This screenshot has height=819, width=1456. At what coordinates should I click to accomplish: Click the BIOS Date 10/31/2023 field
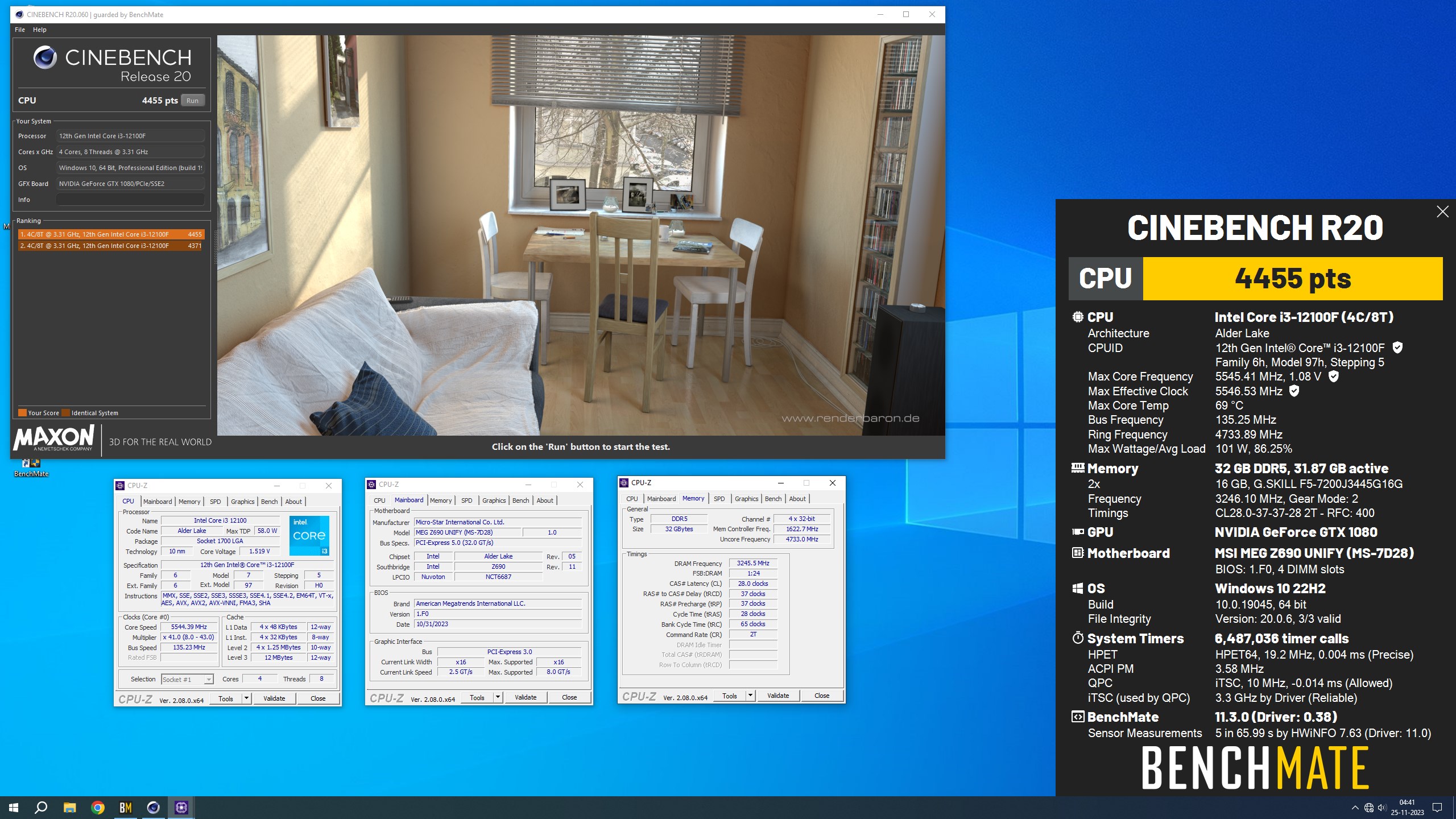[498, 624]
